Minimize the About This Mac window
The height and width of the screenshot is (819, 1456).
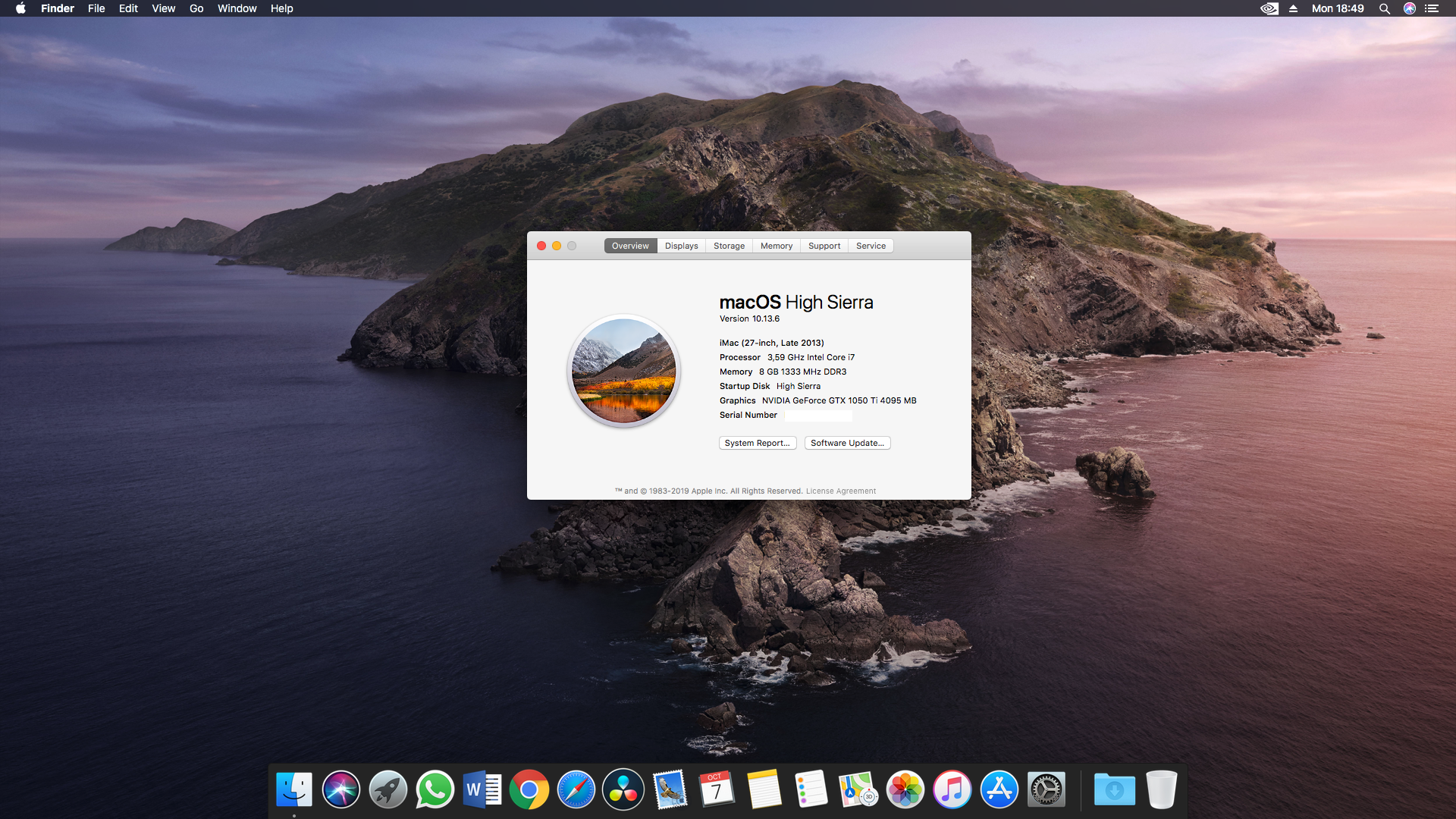click(557, 246)
